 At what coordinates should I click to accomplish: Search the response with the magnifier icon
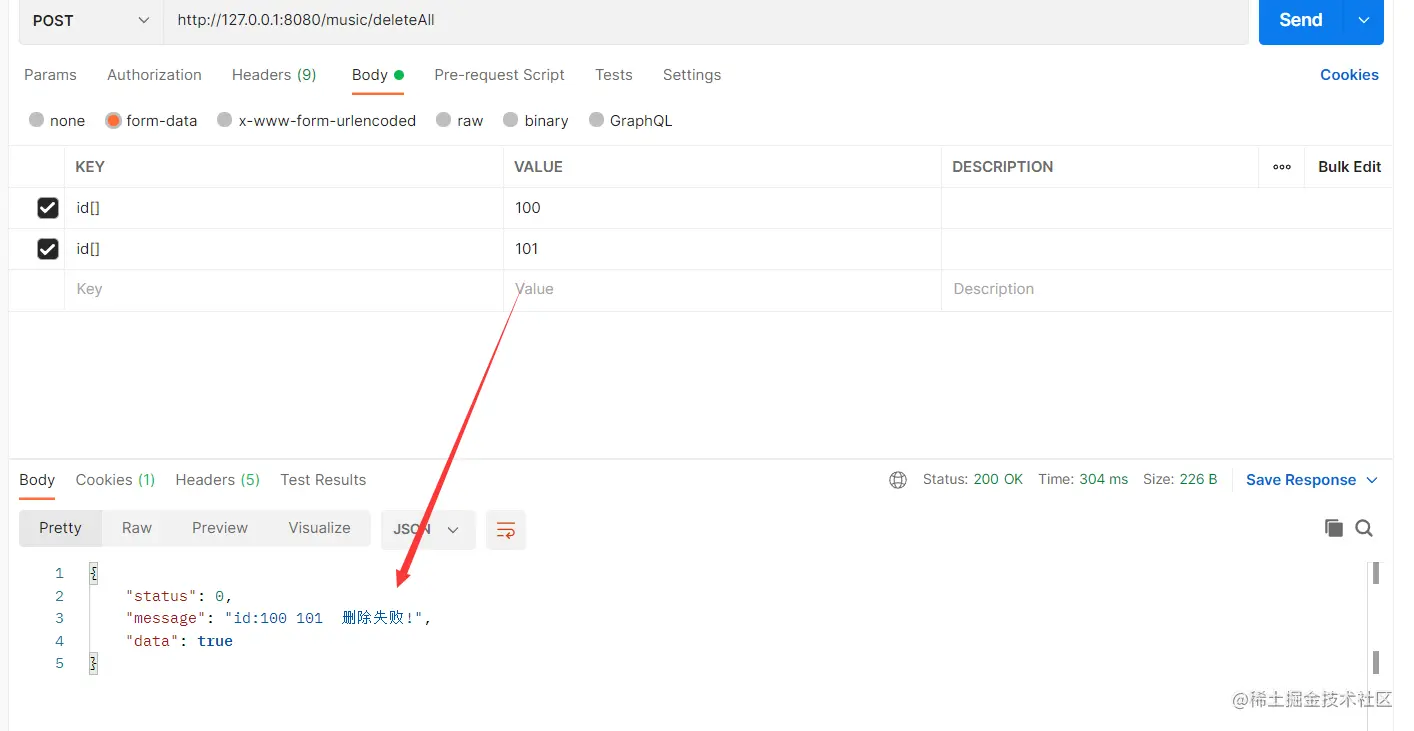point(1364,528)
